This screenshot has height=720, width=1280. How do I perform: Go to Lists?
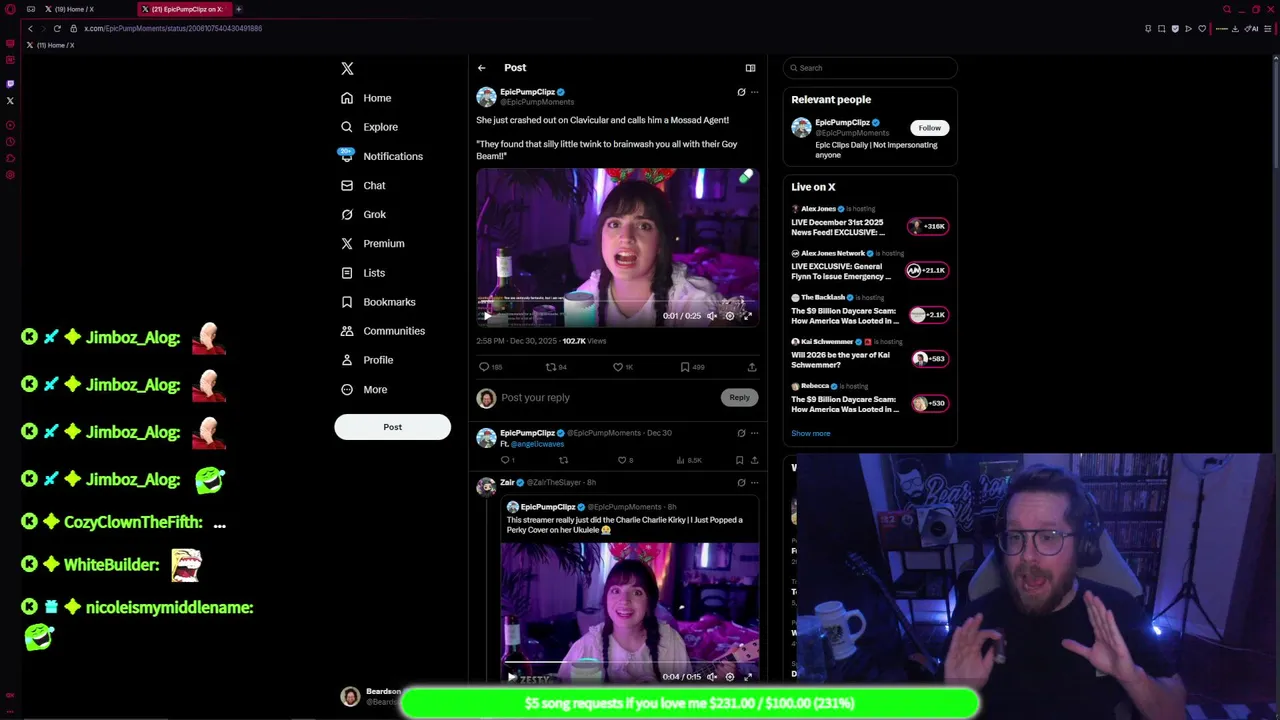point(363,272)
